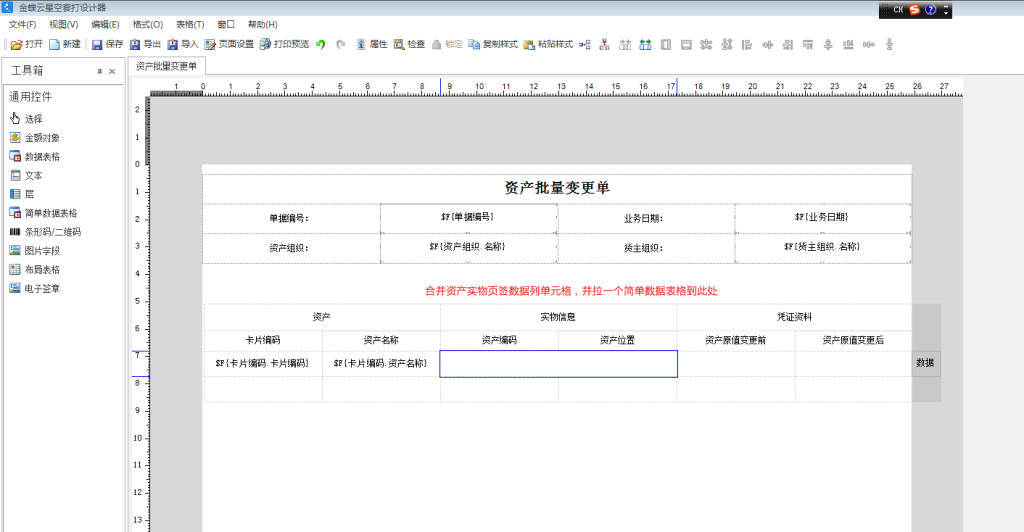
Task: Click the 锁定 lock button
Action: click(447, 44)
